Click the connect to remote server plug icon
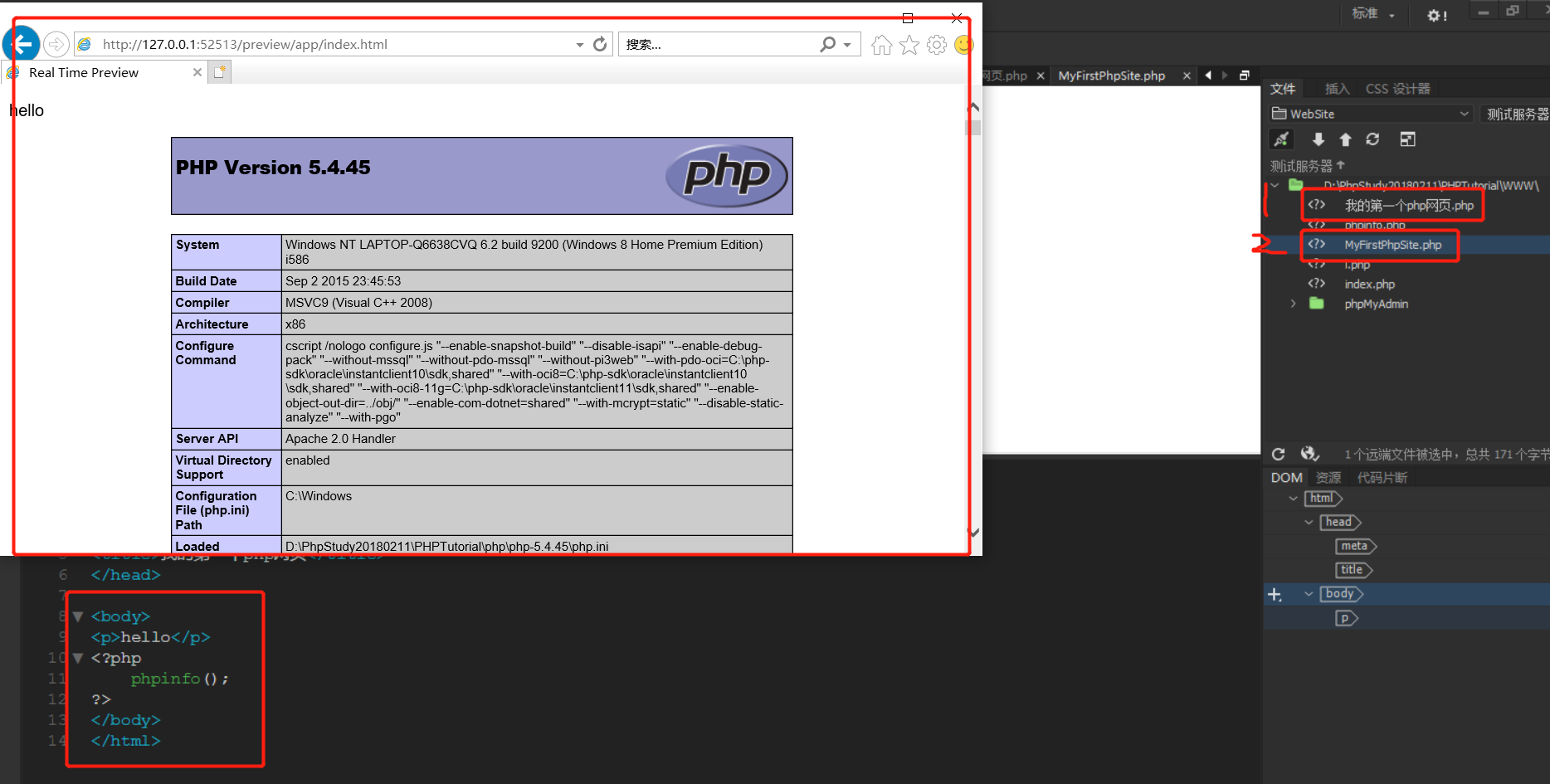 (1282, 139)
